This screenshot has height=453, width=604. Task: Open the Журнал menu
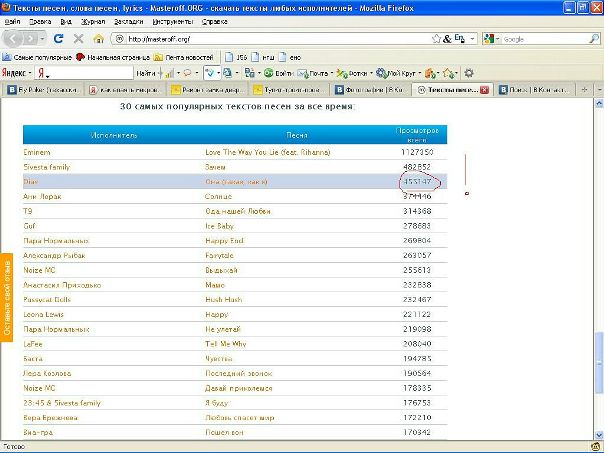[x=93, y=22]
